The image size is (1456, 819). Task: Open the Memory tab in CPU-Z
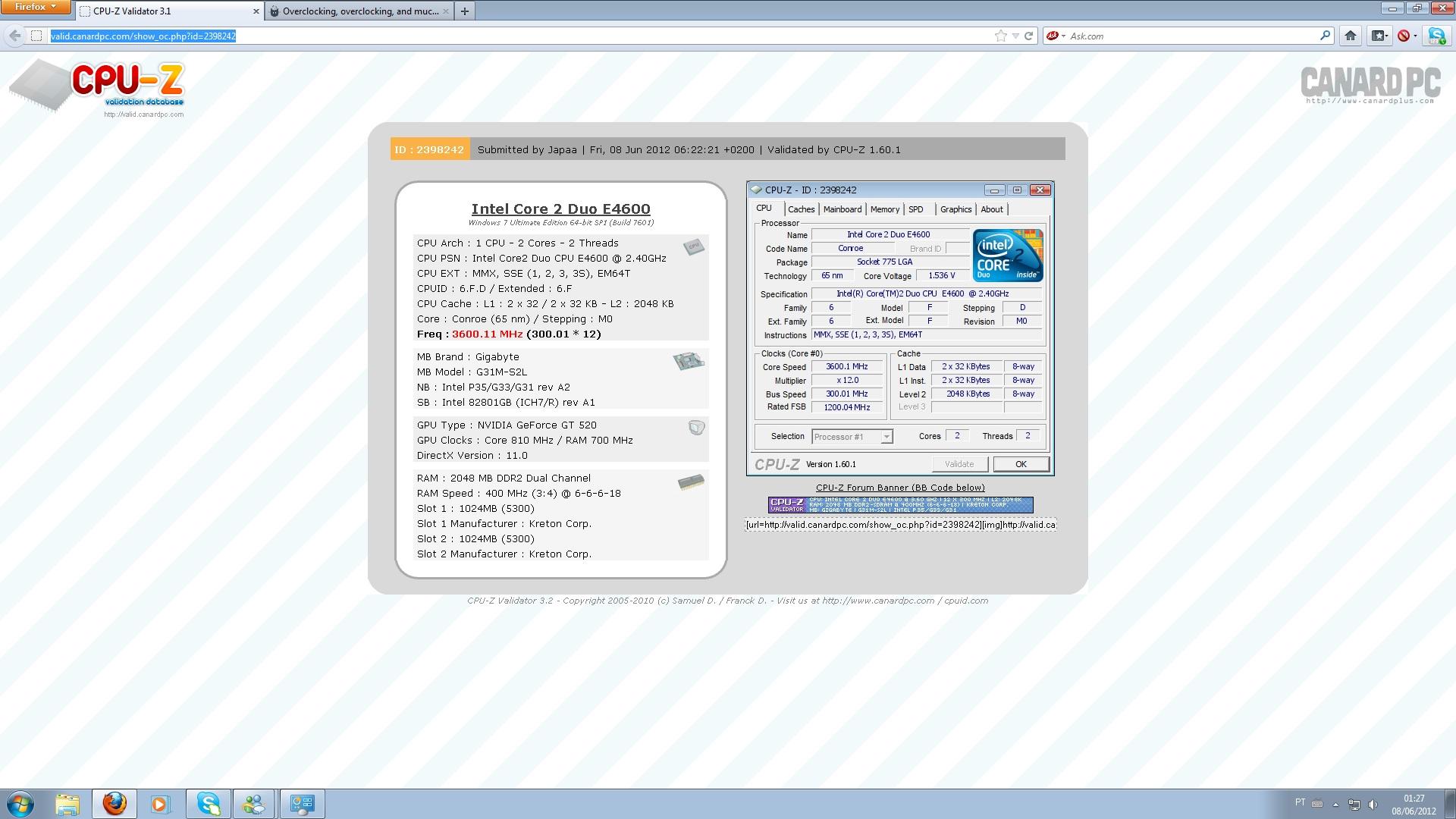pos(885,209)
